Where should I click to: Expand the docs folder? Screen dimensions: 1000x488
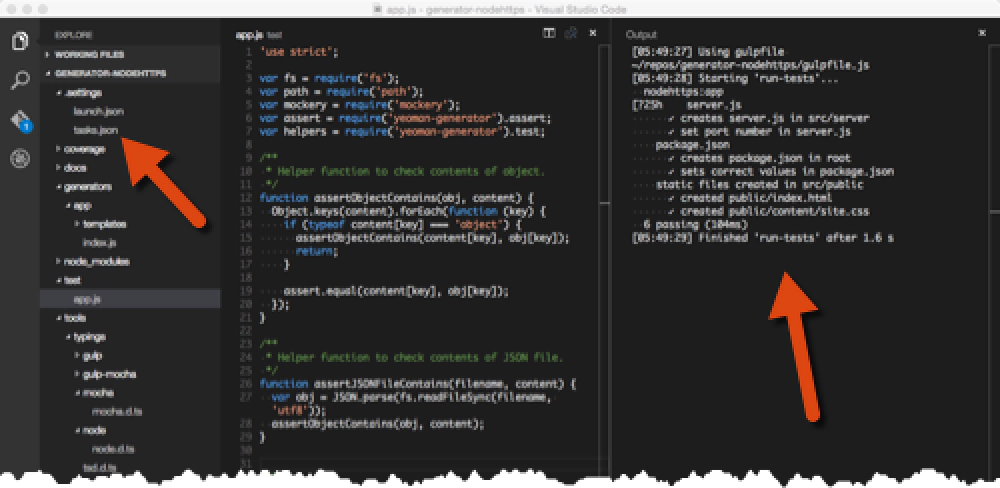click(71, 168)
